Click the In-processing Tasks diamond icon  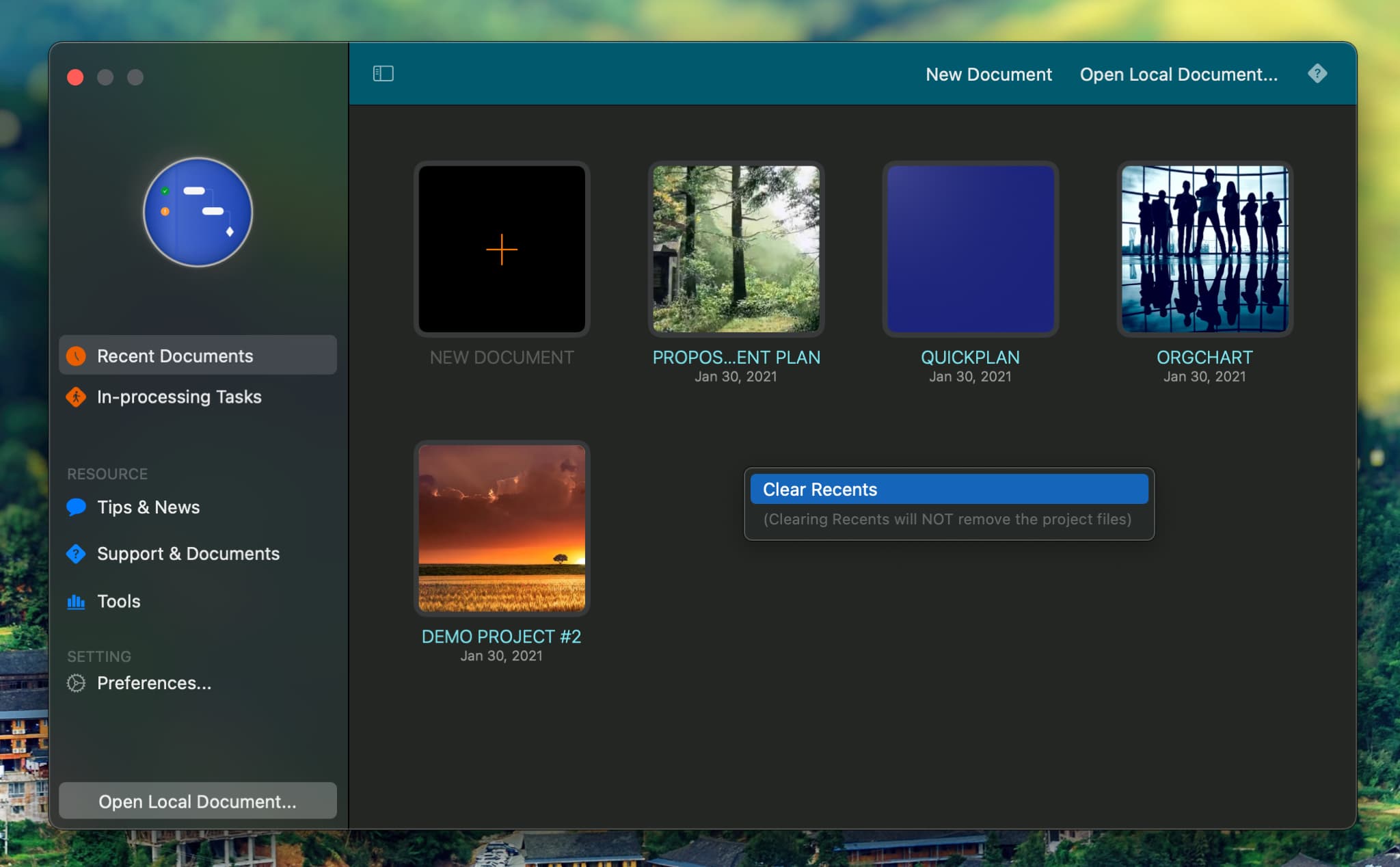click(x=76, y=397)
